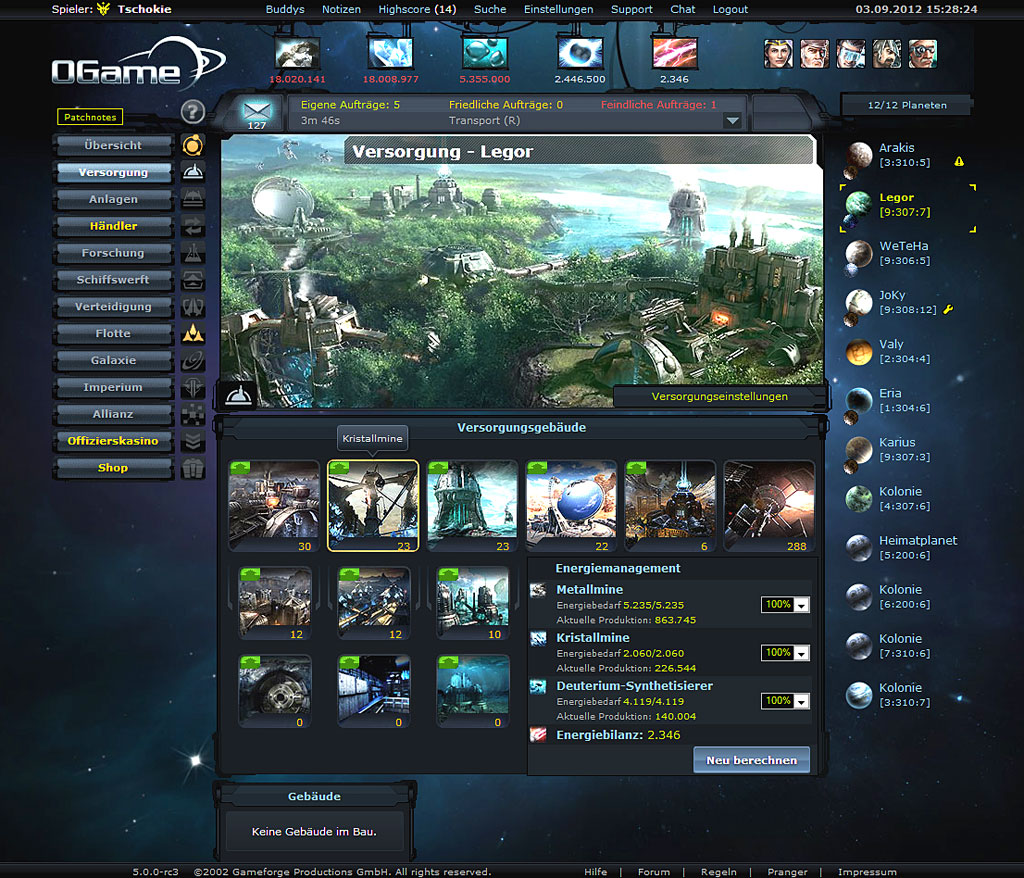Click the icon beside the Forschung menu
The image size is (1024, 878).
pos(193,253)
